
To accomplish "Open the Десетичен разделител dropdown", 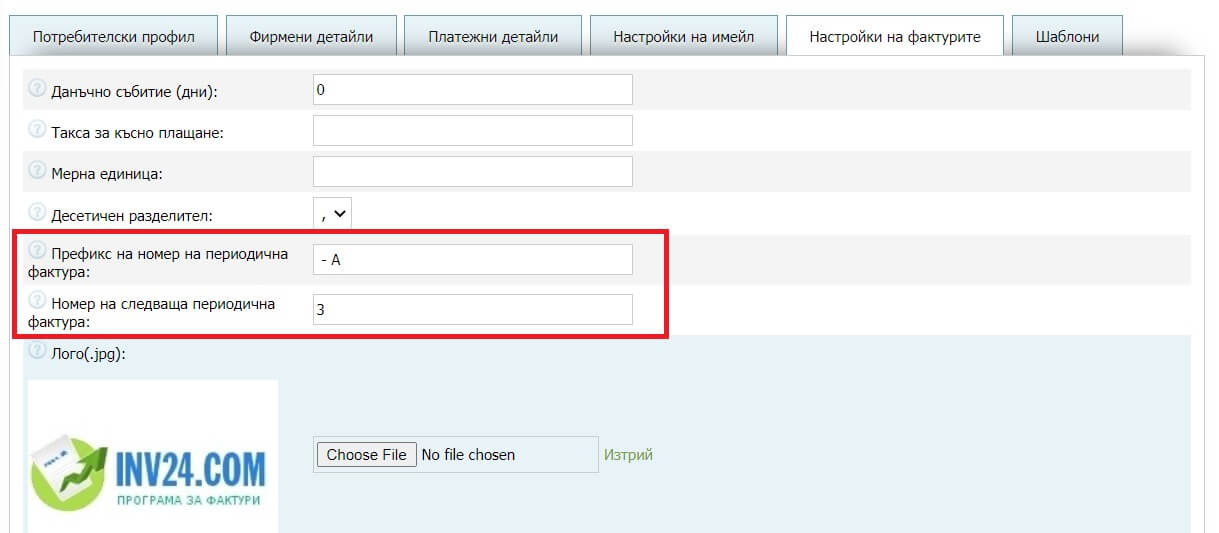I will click(332, 213).
